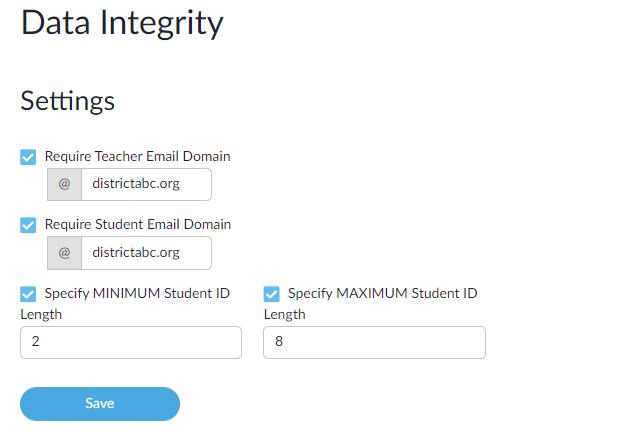Click the Specify MINIMUM Student ID label
This screenshot has width=619, height=432.
(137, 293)
